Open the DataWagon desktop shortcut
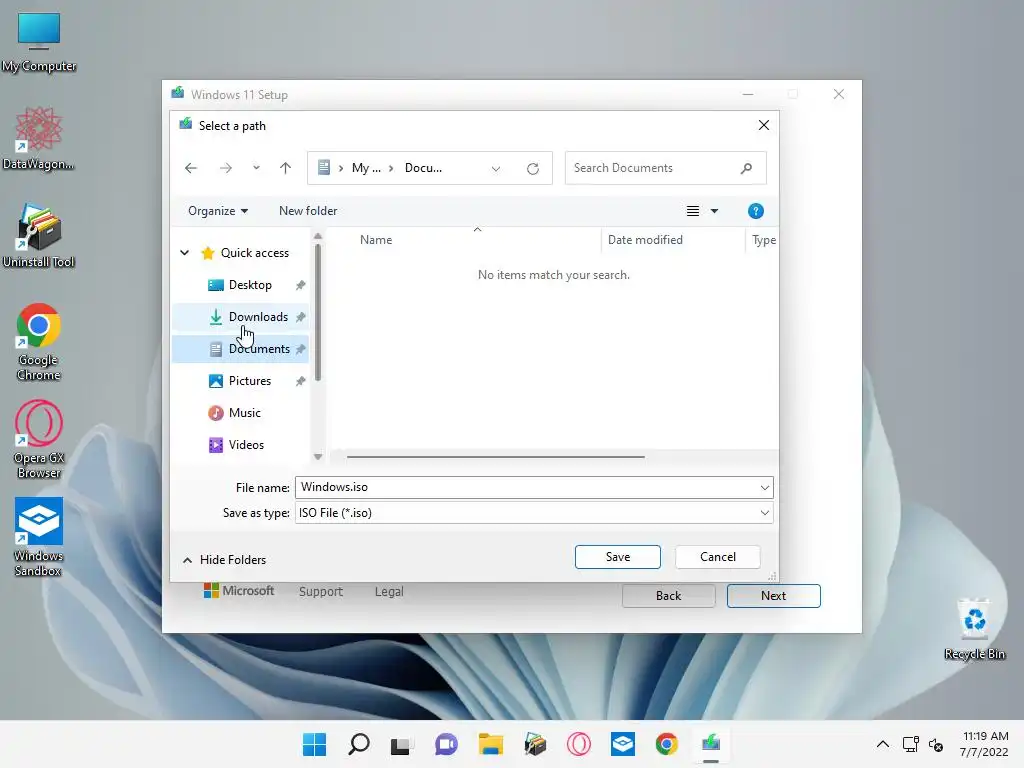 coord(39,138)
